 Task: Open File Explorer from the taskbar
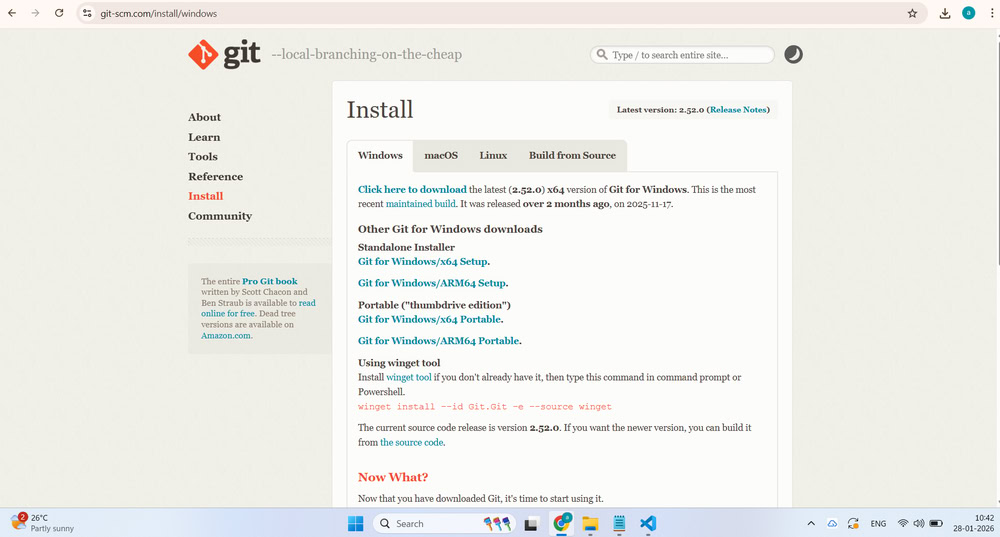pos(590,524)
